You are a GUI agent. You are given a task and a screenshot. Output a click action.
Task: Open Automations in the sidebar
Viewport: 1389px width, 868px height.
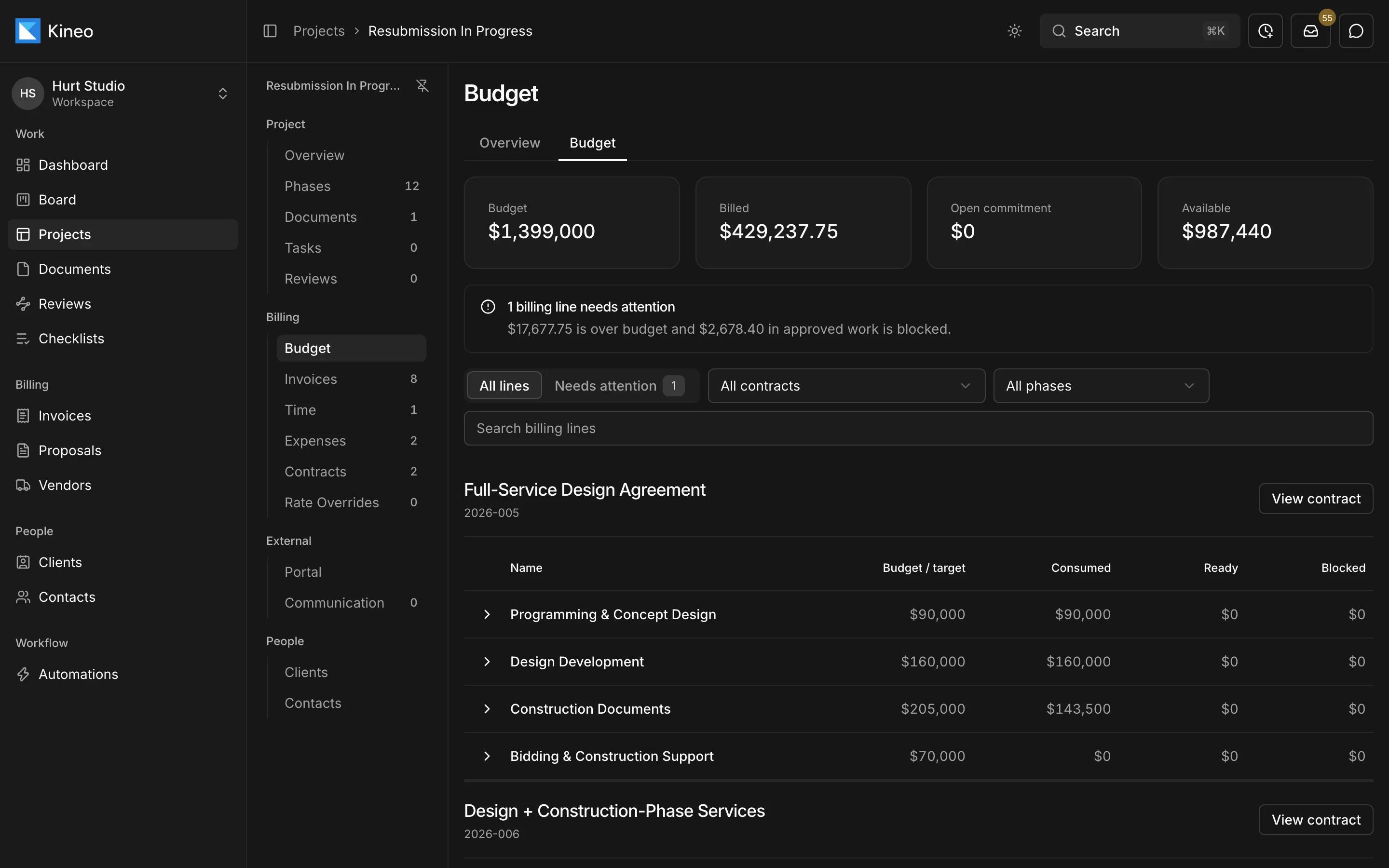(123, 674)
